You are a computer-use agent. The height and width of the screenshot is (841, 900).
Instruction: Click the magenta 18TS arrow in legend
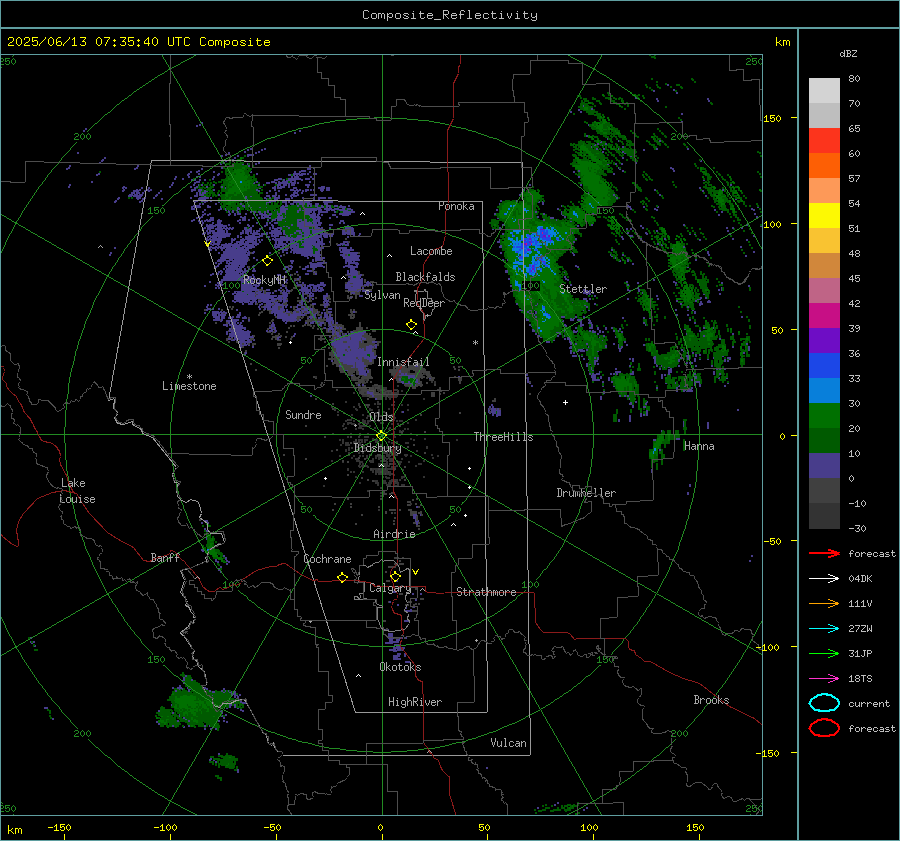pos(824,679)
